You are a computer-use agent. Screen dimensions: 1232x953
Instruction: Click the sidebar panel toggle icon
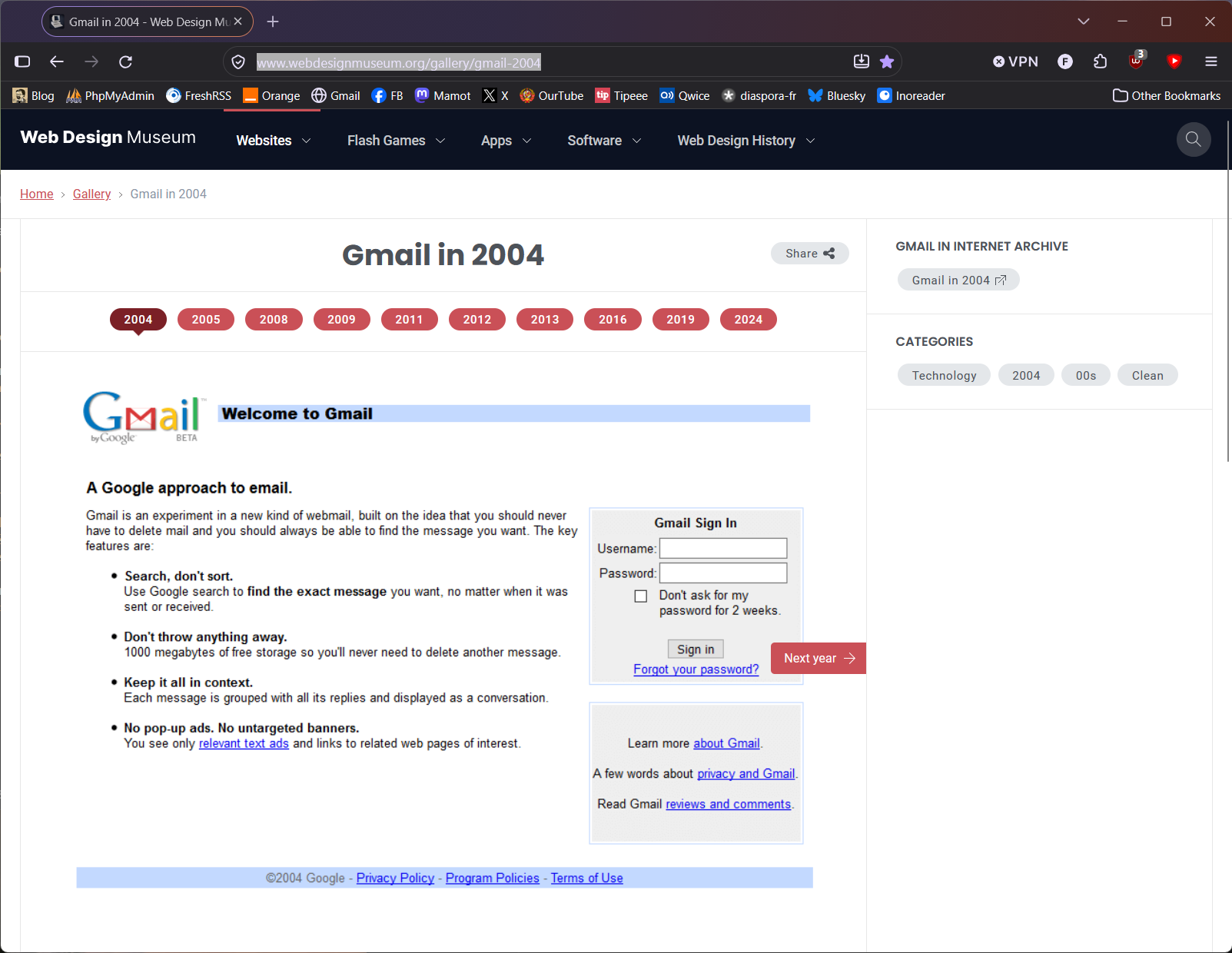[22, 61]
